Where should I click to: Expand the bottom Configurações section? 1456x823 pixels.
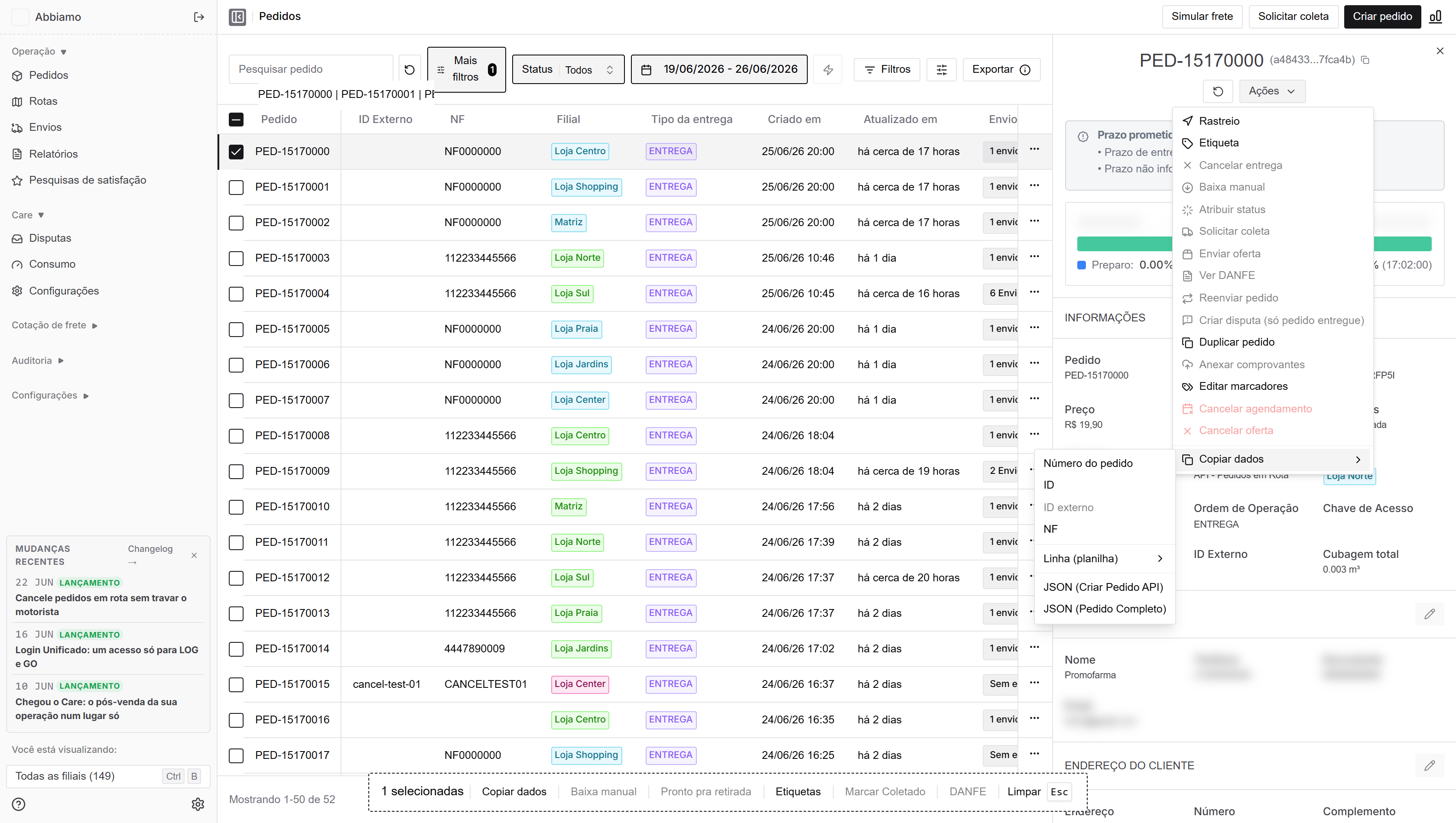[x=50, y=395]
